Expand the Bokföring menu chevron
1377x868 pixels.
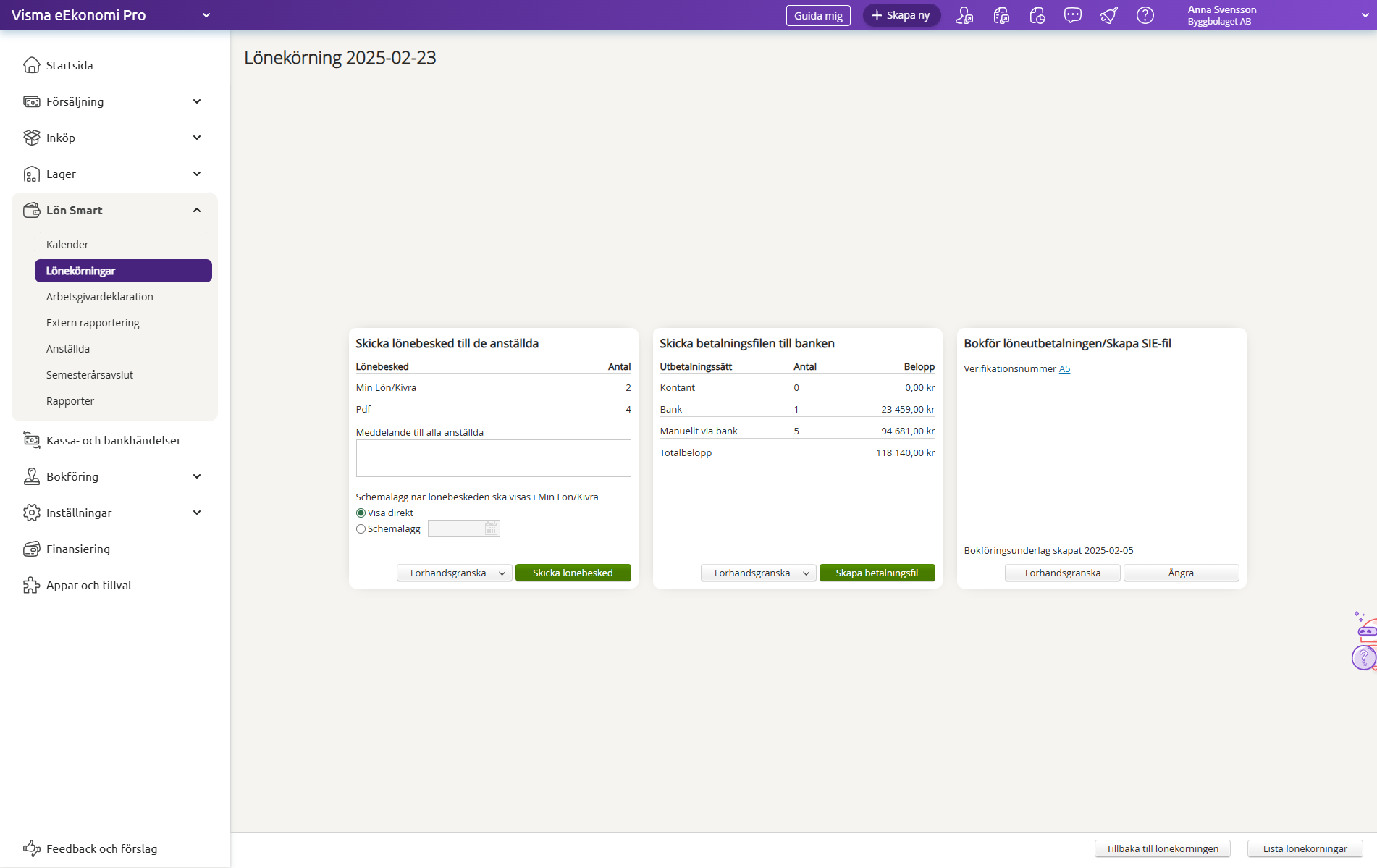(197, 476)
